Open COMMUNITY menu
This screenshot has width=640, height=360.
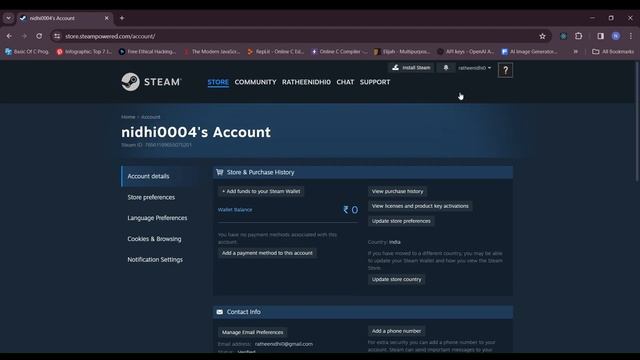256,82
